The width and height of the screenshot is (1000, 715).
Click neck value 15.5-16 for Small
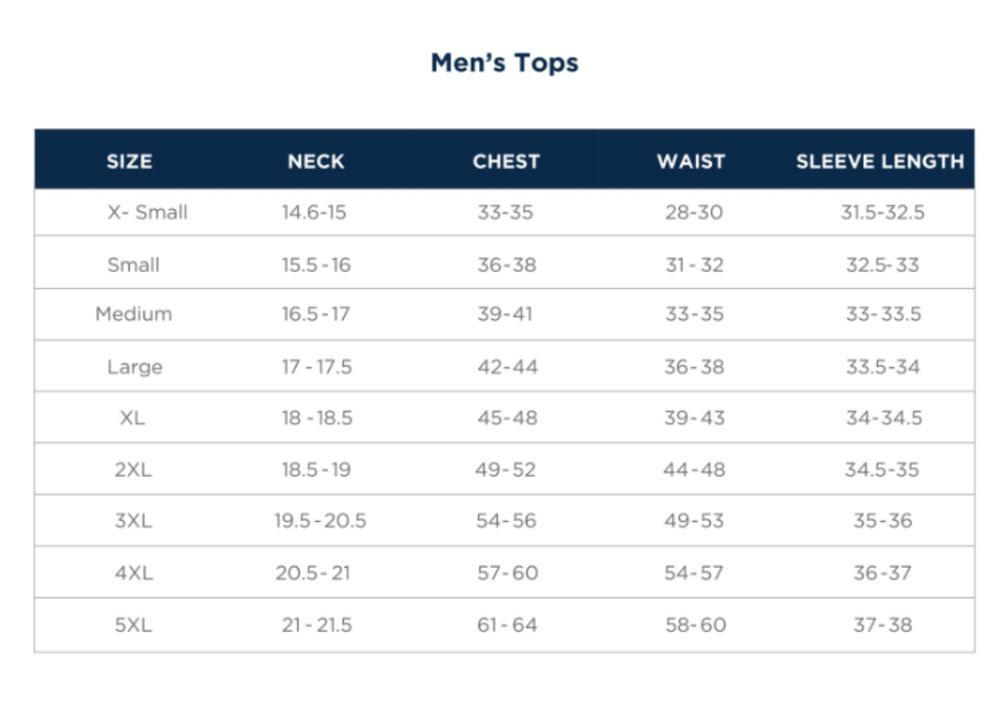coord(316,265)
